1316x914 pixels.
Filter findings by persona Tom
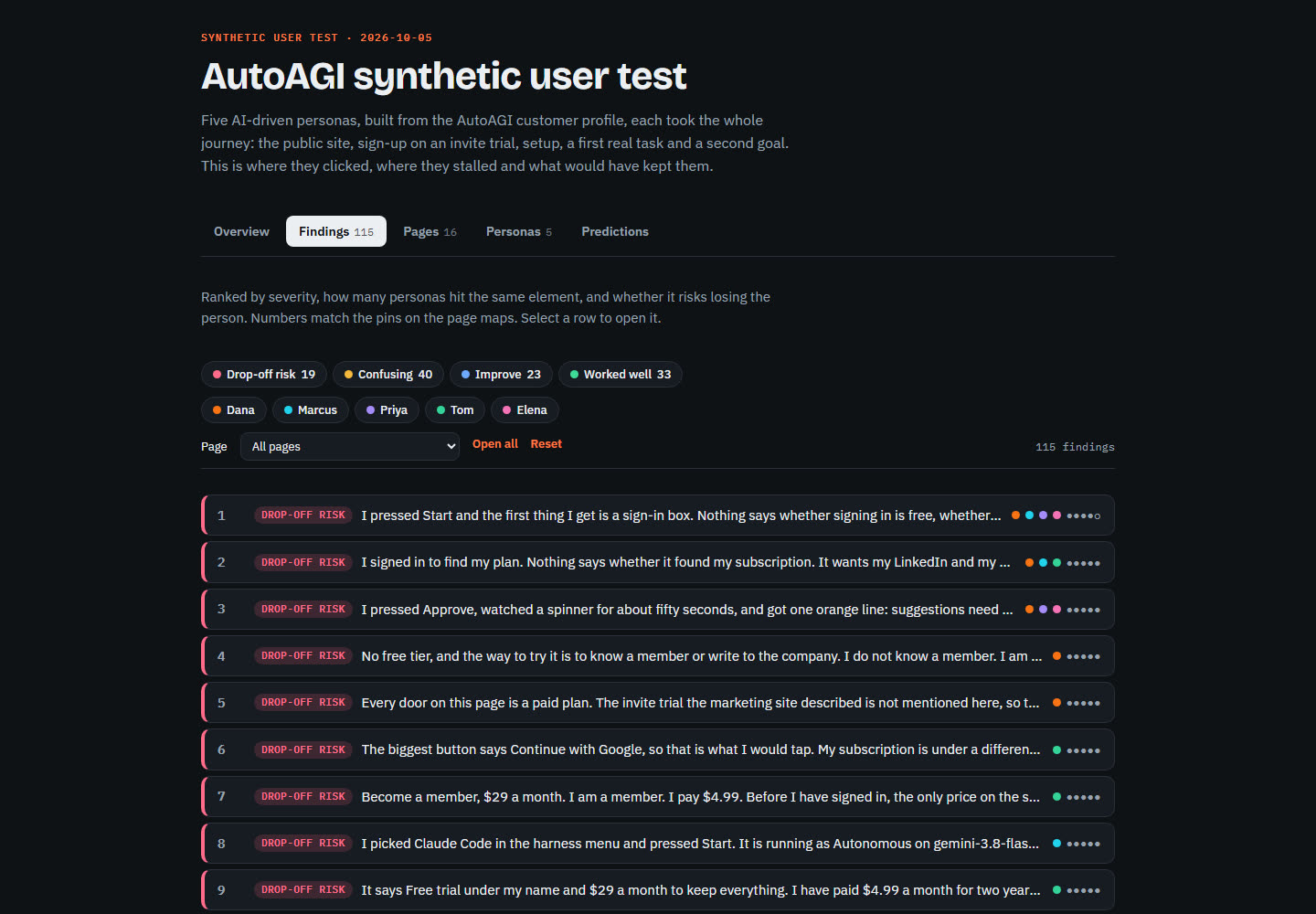click(x=455, y=409)
